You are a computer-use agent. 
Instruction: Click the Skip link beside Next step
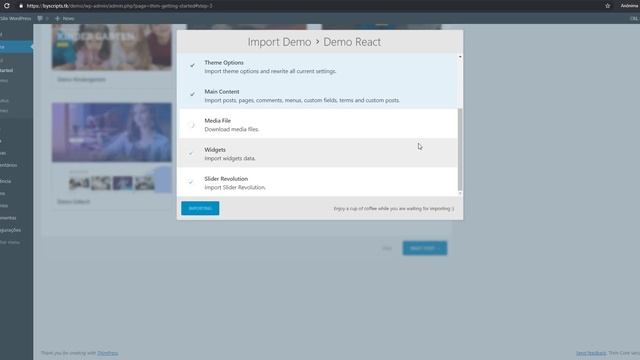tap(387, 248)
